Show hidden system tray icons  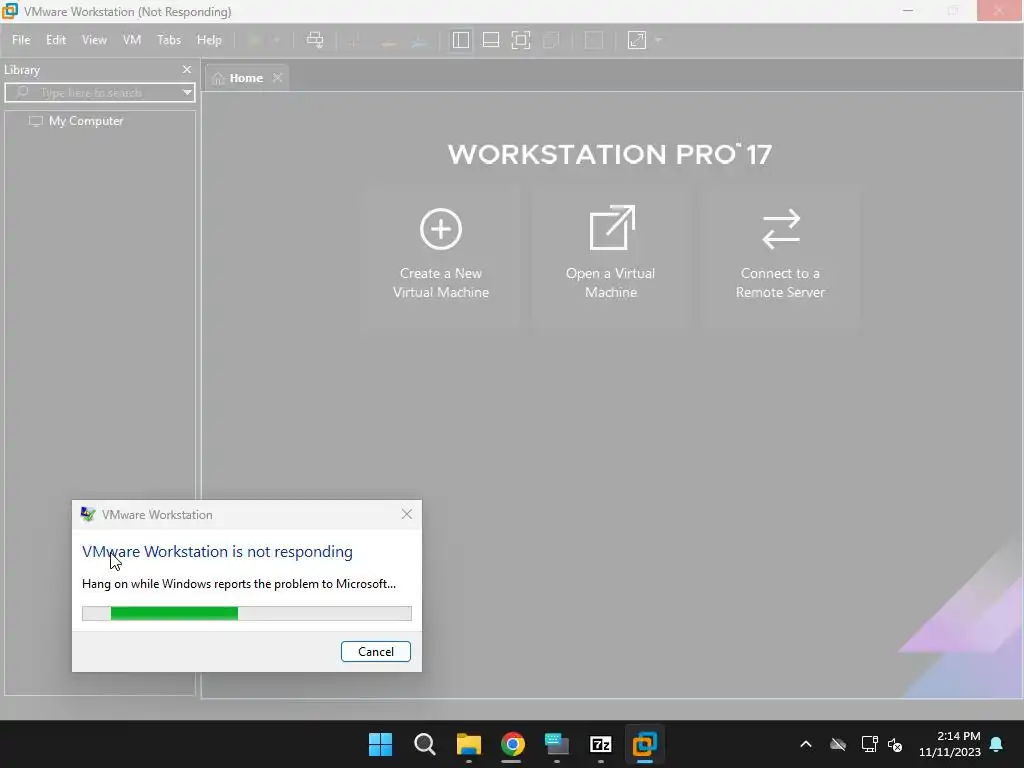click(806, 744)
